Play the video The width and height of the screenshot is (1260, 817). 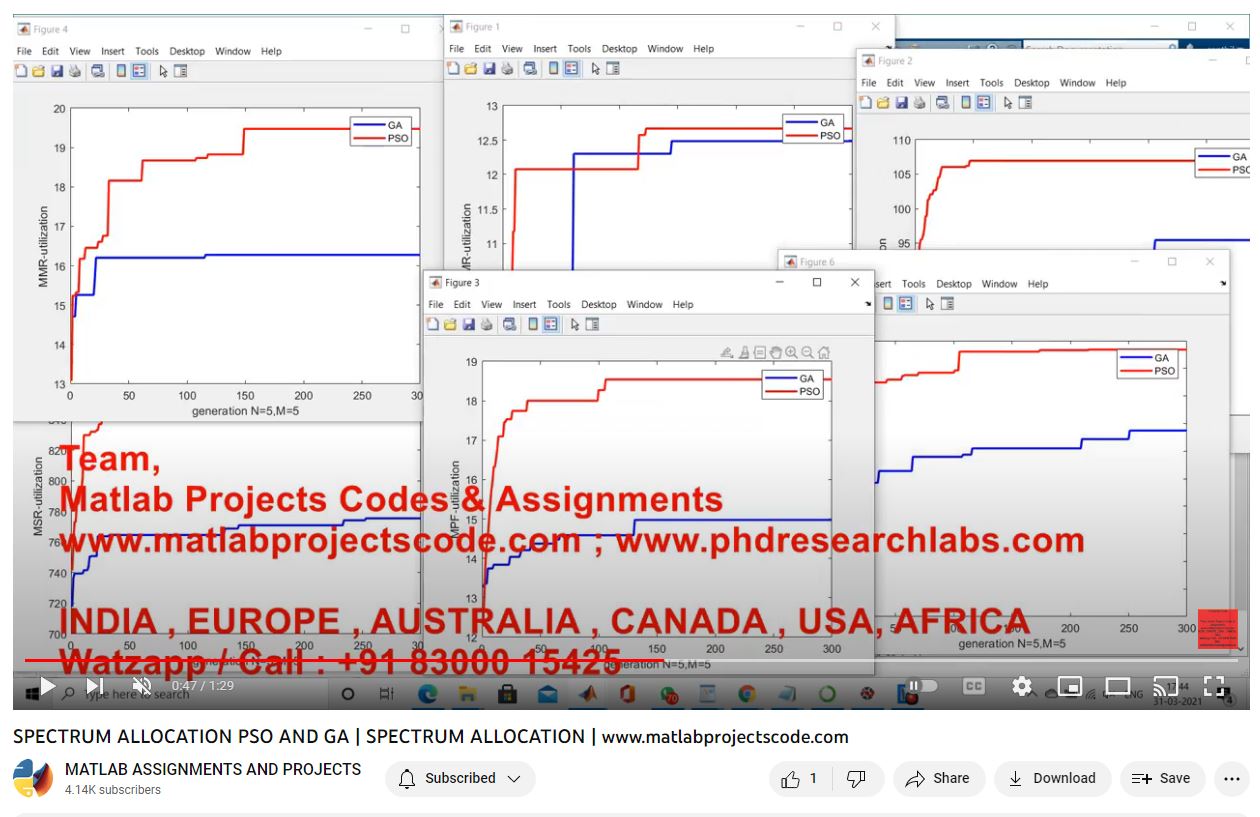coord(47,687)
